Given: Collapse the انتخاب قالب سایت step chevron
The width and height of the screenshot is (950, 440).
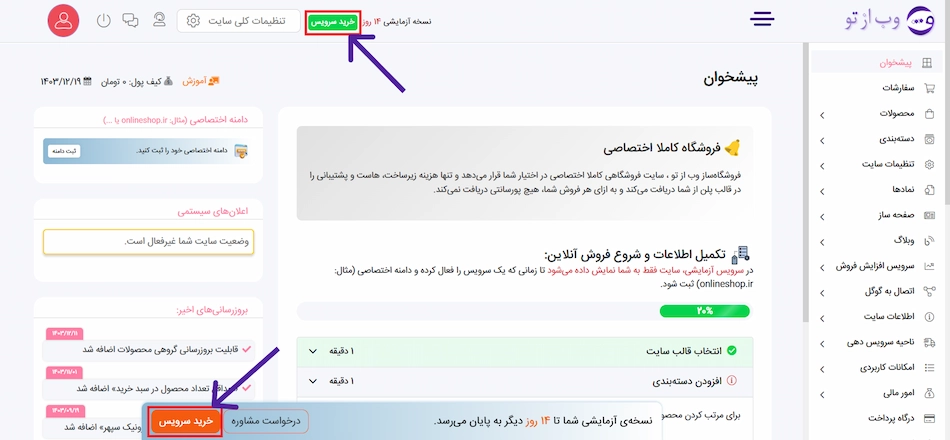Looking at the screenshot, I should click(313, 351).
